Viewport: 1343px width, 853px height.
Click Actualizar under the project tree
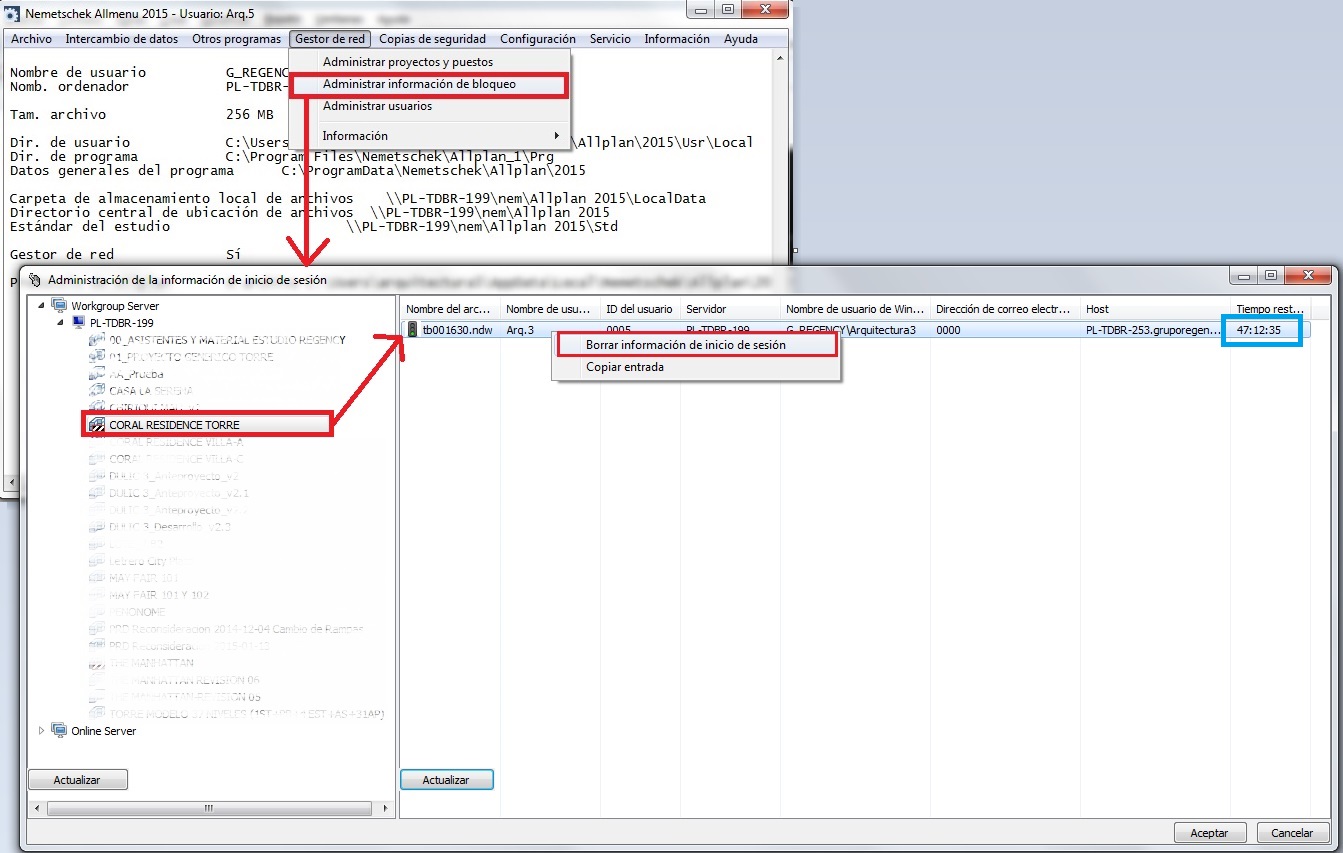click(78, 779)
